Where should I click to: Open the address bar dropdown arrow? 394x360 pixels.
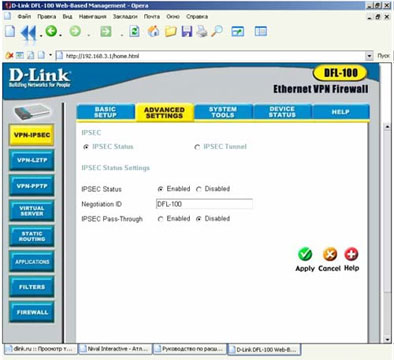click(369, 56)
